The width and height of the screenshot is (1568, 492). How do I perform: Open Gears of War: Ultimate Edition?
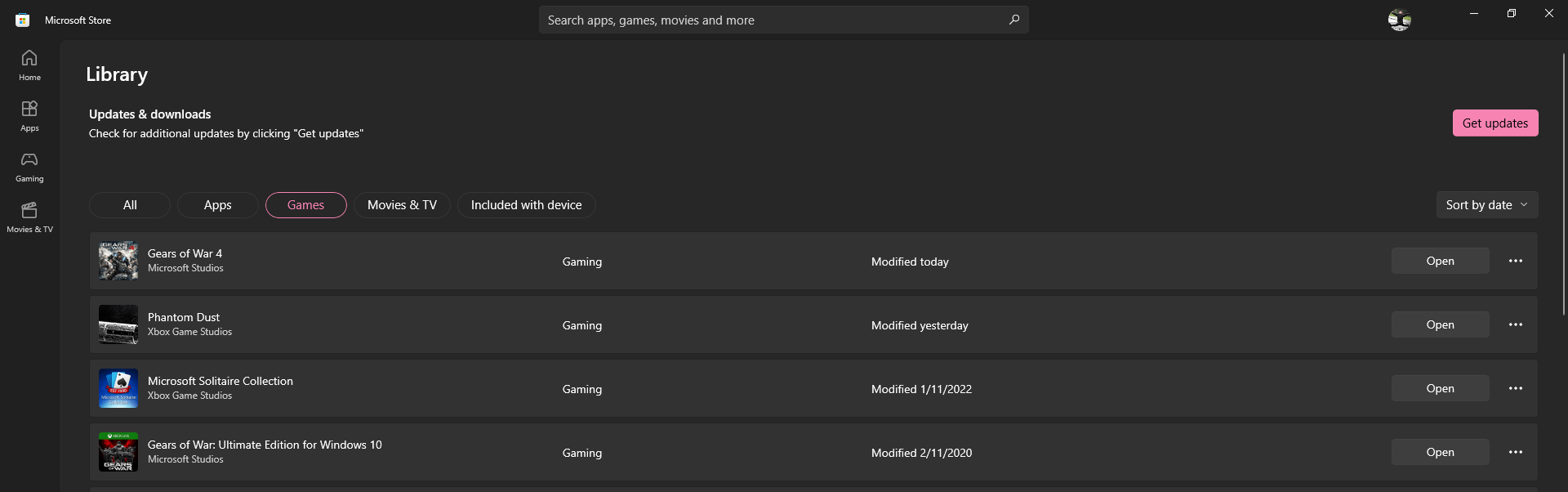1440,452
